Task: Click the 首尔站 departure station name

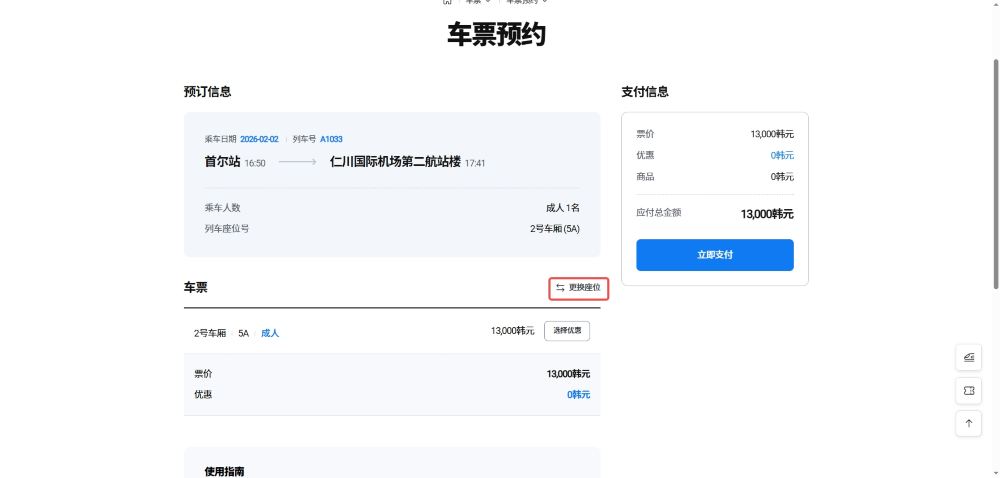Action: pyautogui.click(x=222, y=162)
